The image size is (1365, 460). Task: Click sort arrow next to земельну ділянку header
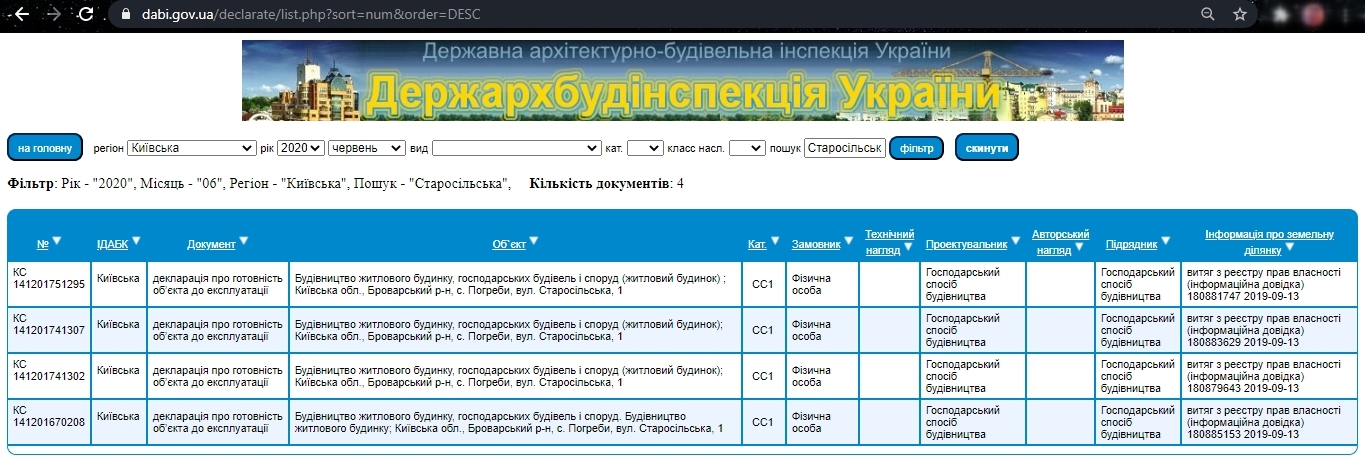pos(1289,247)
